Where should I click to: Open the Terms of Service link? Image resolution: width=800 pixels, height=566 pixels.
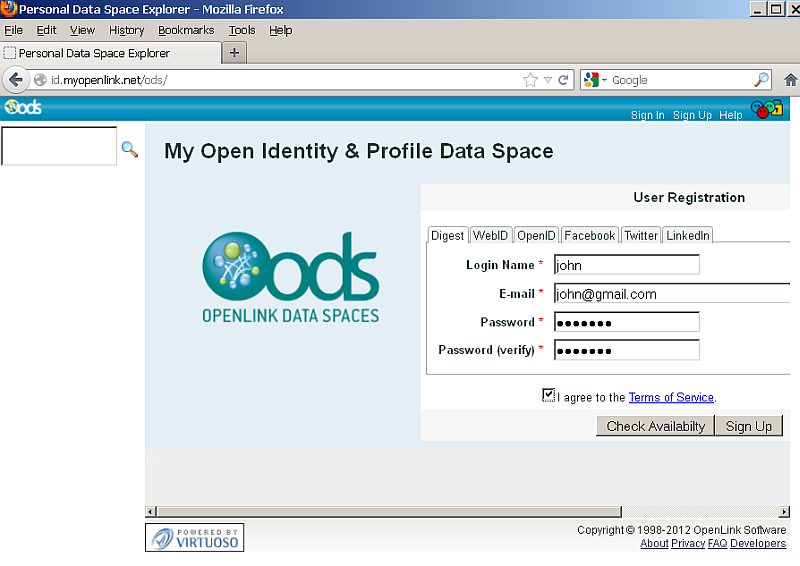click(x=671, y=397)
